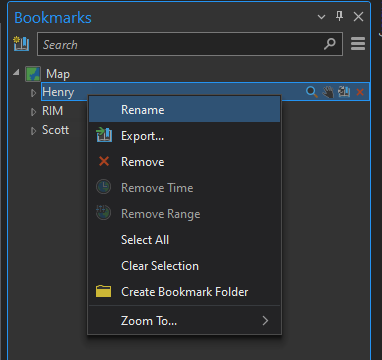The height and width of the screenshot is (360, 382).
Task: Click the greyed Remove Time entry
Action: (x=184, y=188)
